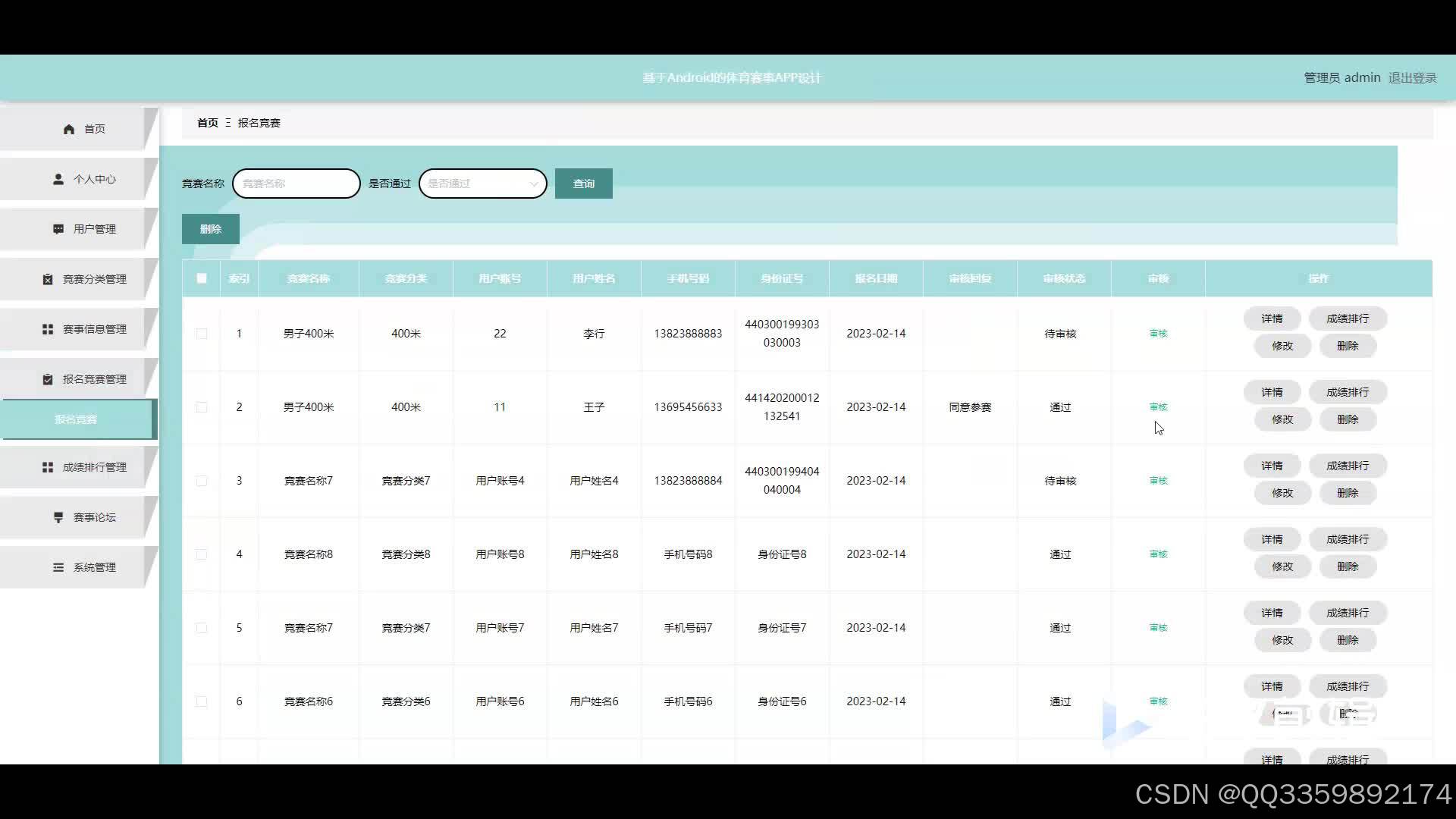Image resolution: width=1456 pixels, height=819 pixels.
Task: Click 详情 button for row 6 用户姓名6
Action: coord(1272,686)
